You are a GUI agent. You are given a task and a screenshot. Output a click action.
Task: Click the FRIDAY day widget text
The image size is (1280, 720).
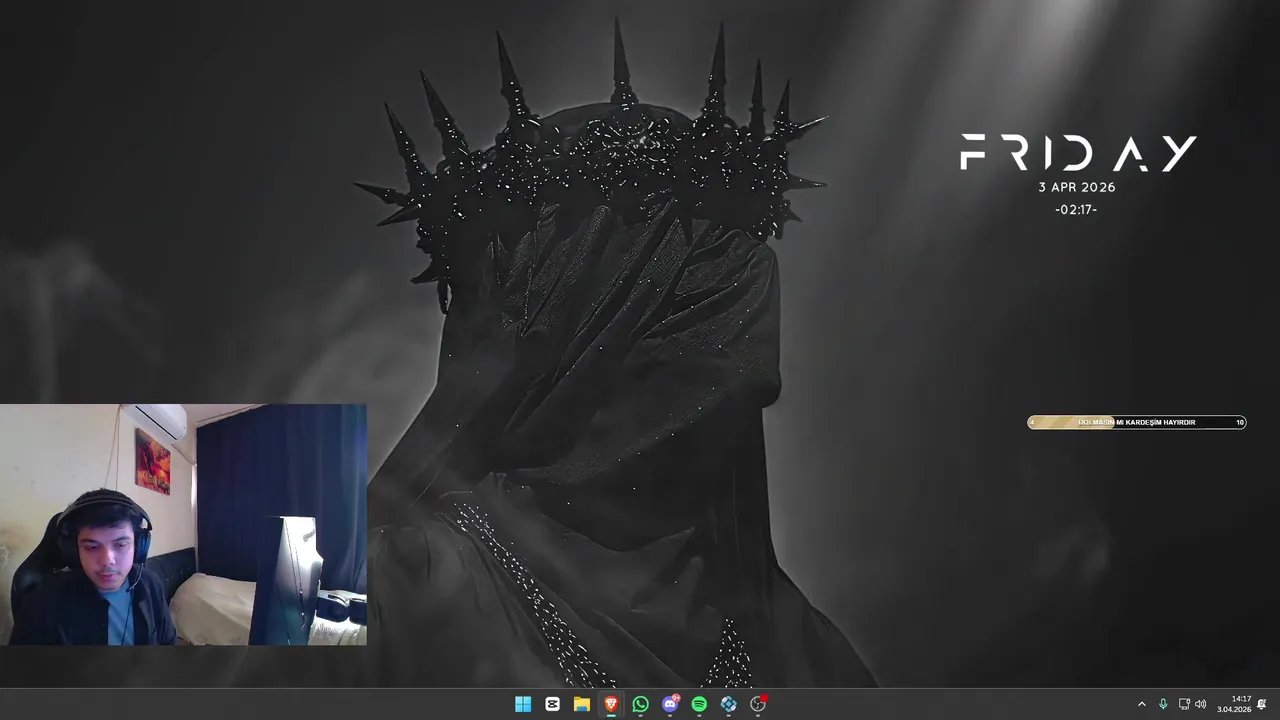pyautogui.click(x=1078, y=153)
